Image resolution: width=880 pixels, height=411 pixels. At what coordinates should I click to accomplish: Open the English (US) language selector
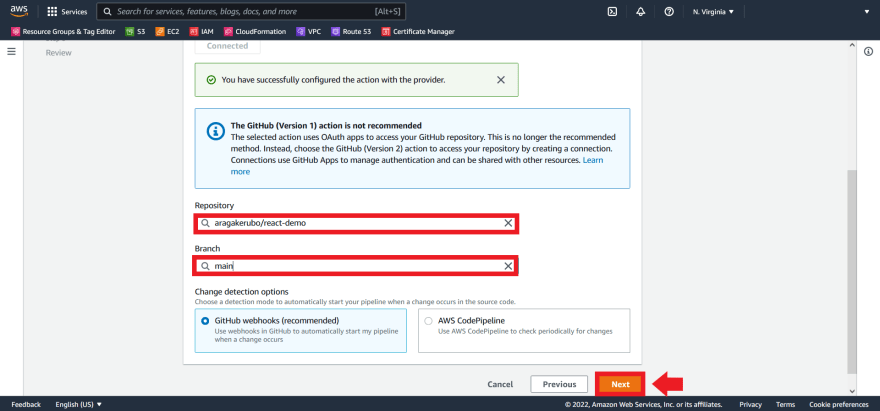79,404
